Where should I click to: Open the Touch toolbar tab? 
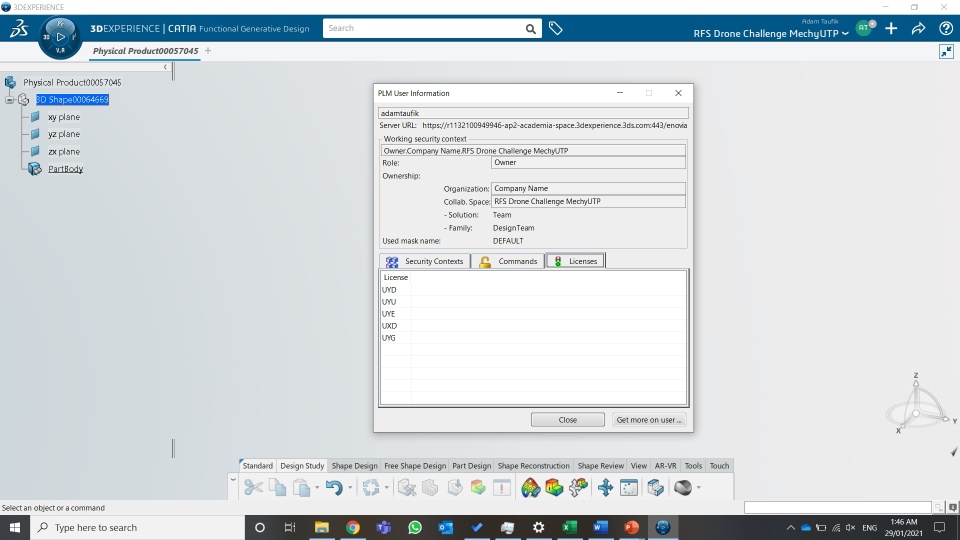tap(719, 466)
